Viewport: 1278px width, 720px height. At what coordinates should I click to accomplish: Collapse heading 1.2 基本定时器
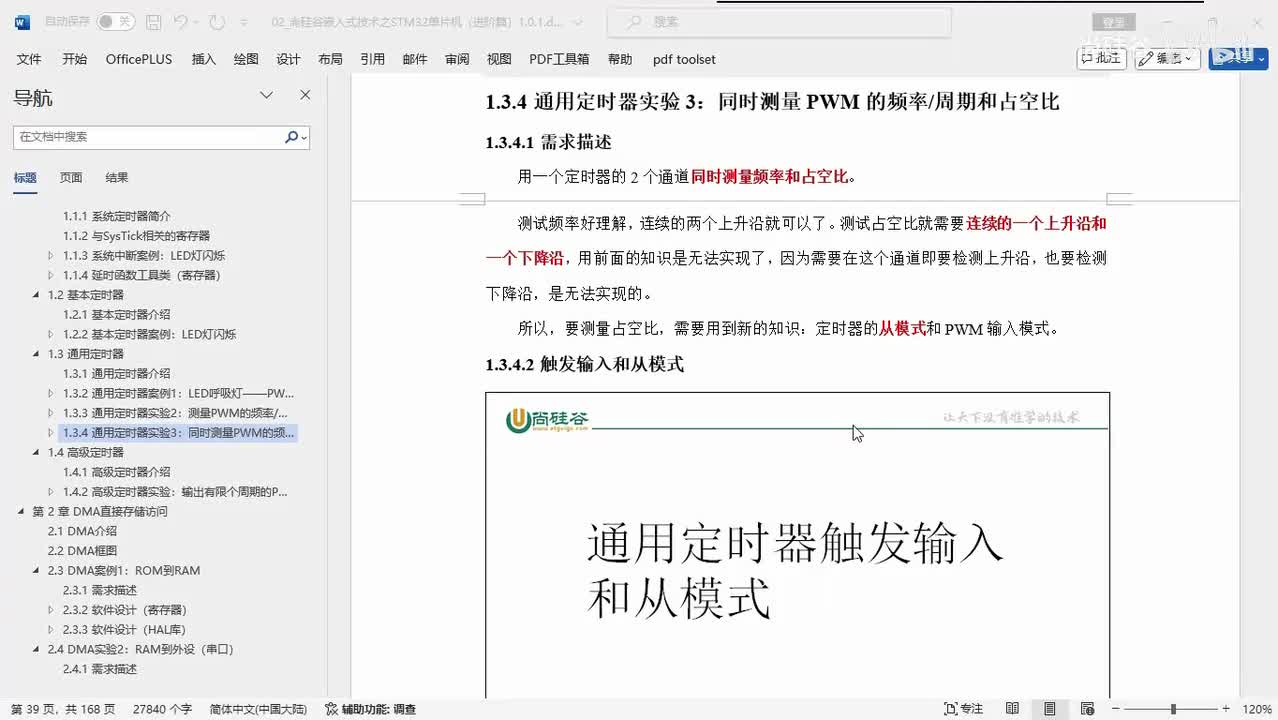pyautogui.click(x=37, y=295)
